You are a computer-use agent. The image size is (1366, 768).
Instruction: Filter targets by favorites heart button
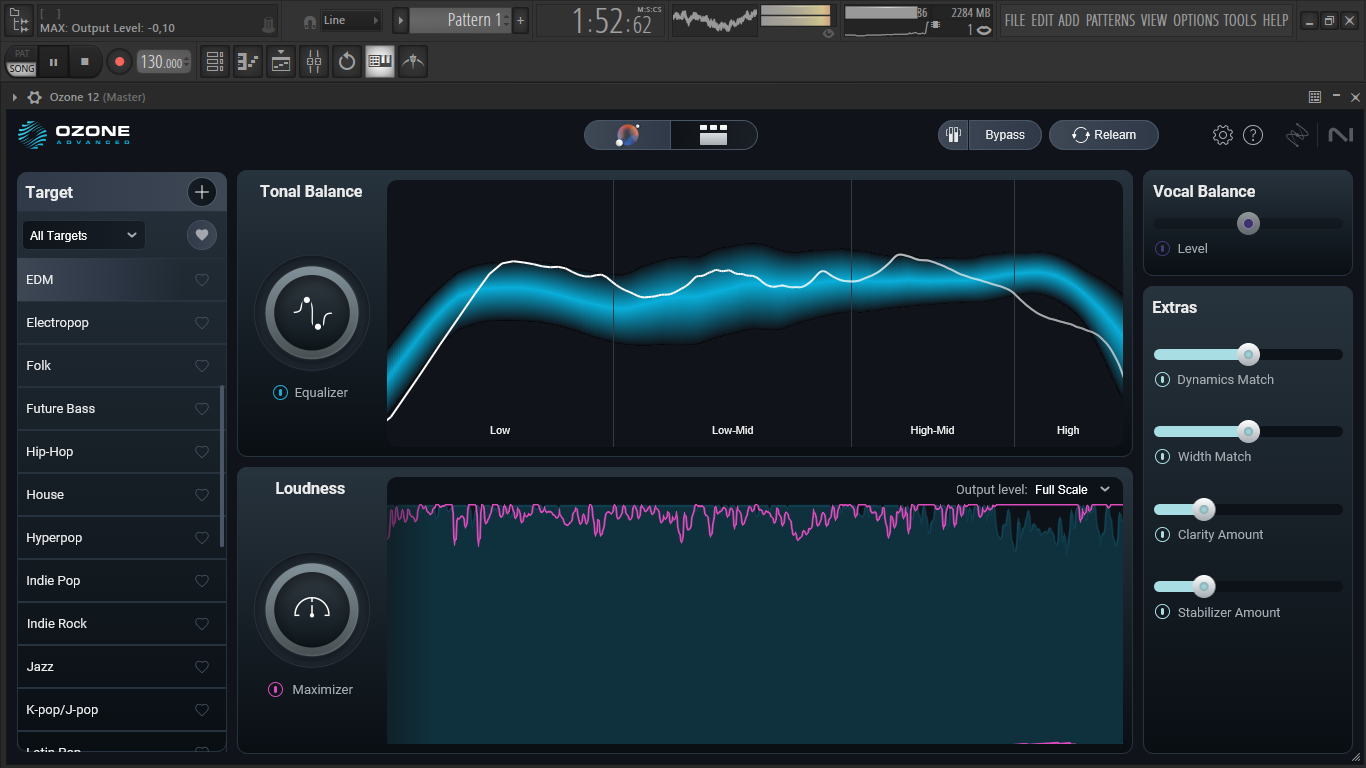tap(201, 235)
